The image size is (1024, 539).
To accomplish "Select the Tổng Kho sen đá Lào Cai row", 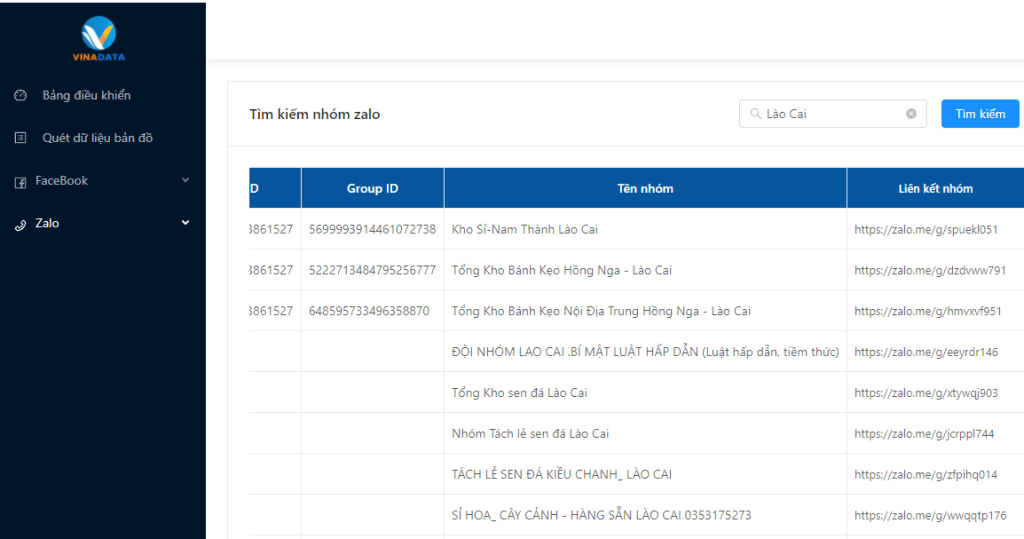I will click(x=519, y=393).
